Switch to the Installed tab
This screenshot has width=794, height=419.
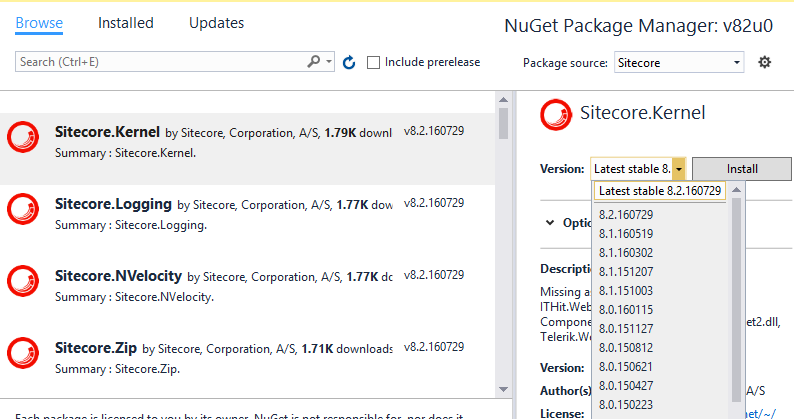pyautogui.click(x=126, y=23)
